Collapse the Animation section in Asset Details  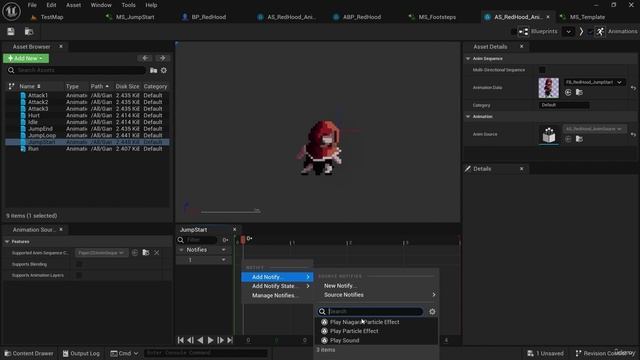(x=468, y=116)
